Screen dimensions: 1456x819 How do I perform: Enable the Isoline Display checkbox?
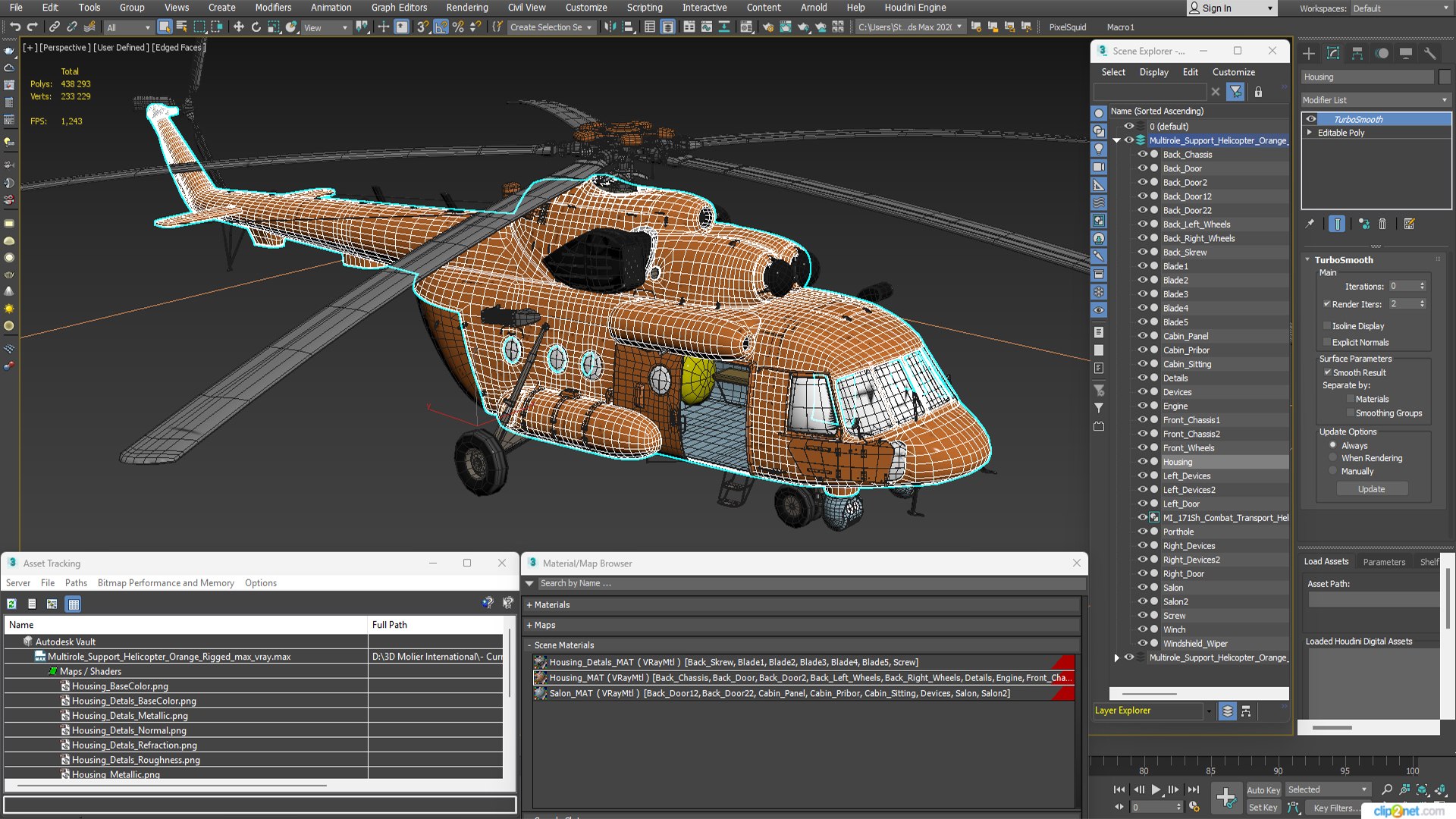[x=1327, y=326]
